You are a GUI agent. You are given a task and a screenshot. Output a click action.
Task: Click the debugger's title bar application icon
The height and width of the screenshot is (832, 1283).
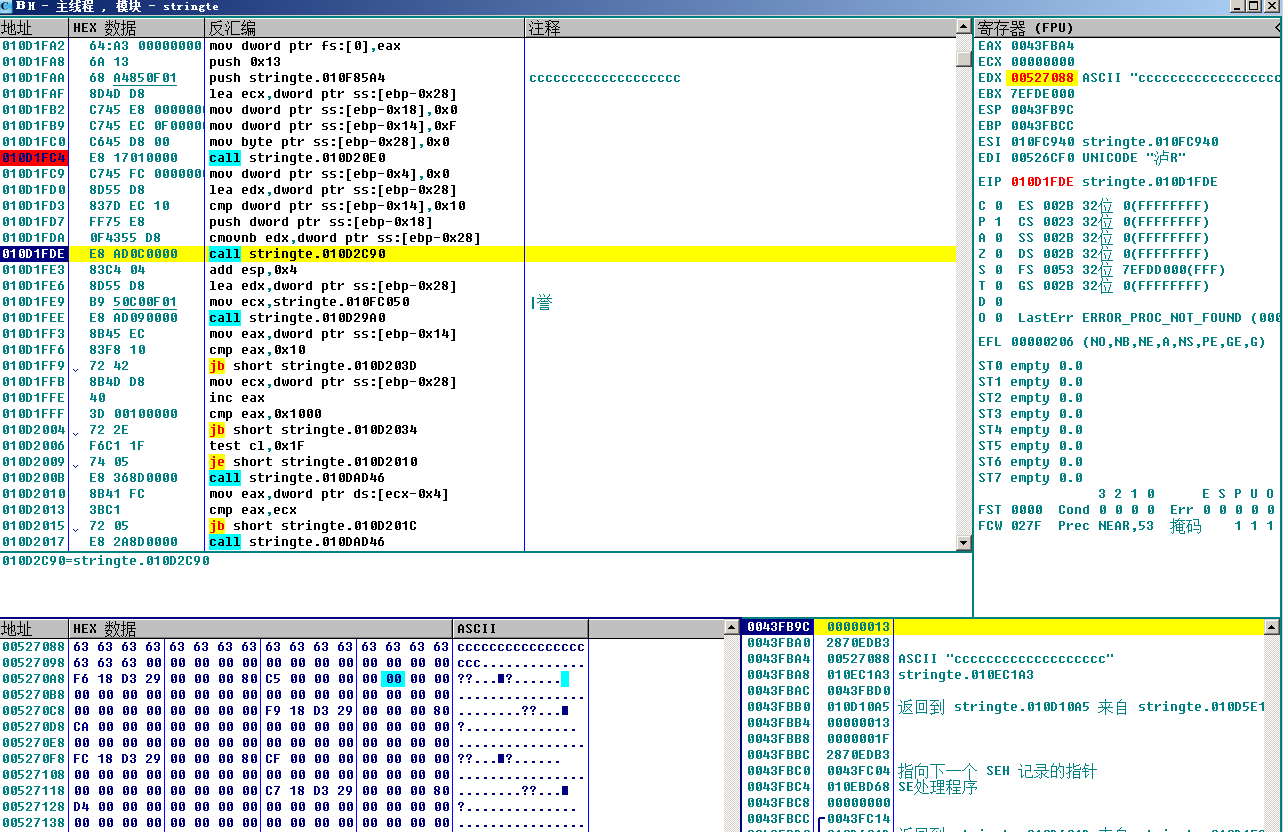tap(7, 6)
